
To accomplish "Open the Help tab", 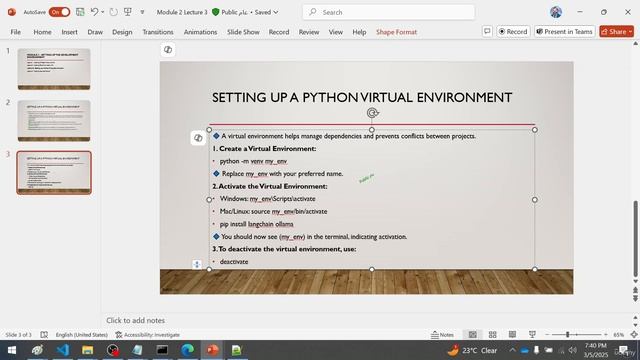I will pyautogui.click(x=359, y=32).
